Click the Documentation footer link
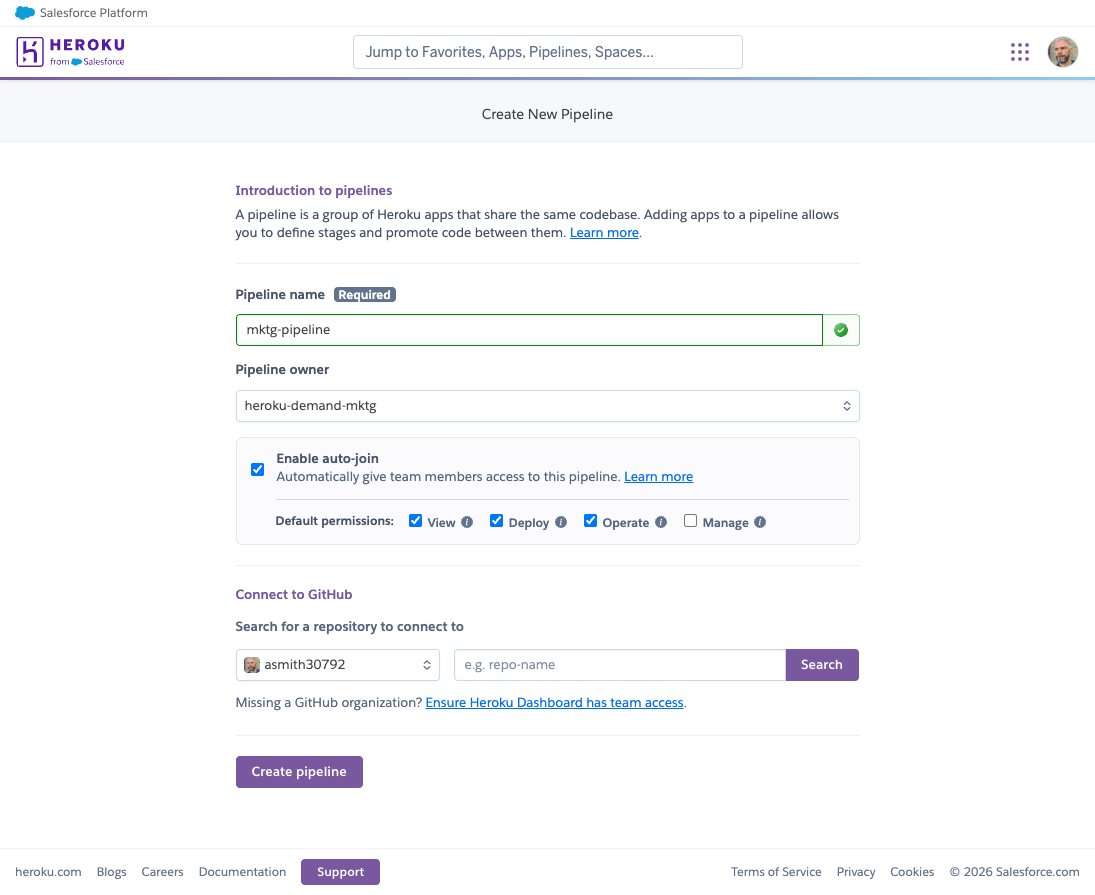 pos(242,872)
